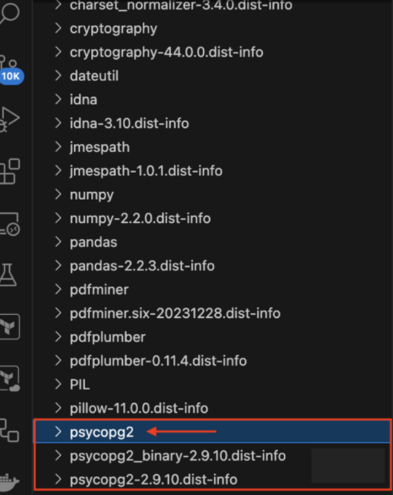Select psycopg2_binary-2.9.10.dist-info folder
Viewport: 393px width, 495px height.
tap(213, 456)
